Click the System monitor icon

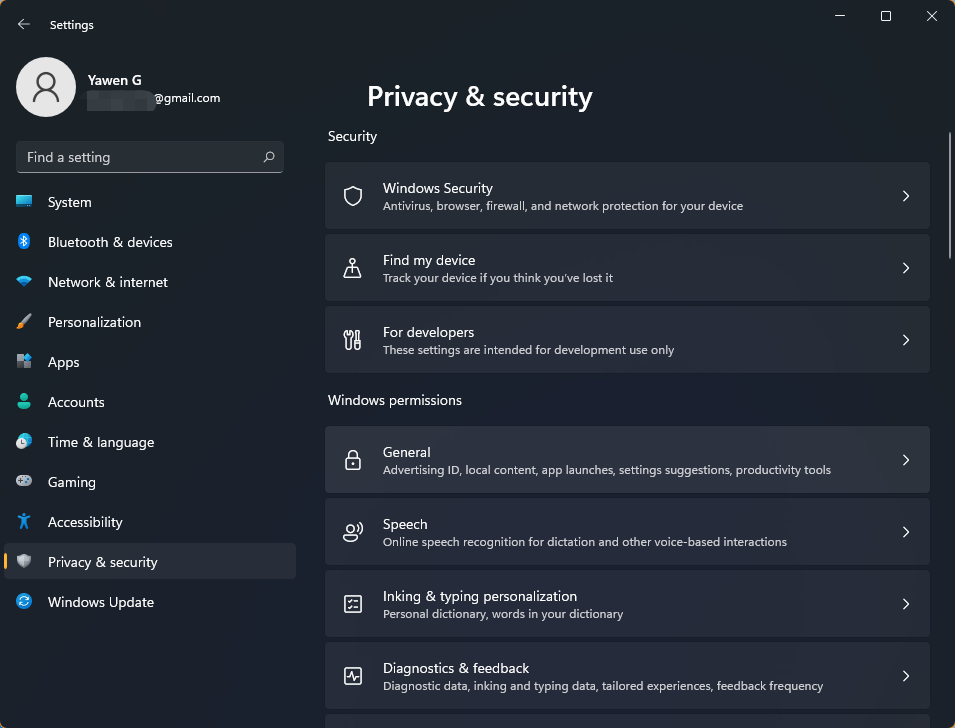[x=24, y=202]
